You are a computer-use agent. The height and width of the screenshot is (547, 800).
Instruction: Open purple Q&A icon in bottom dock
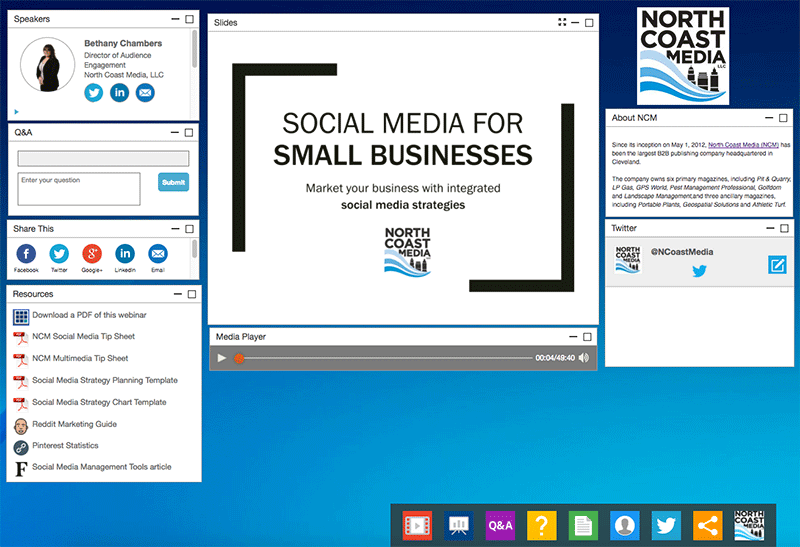[500, 525]
